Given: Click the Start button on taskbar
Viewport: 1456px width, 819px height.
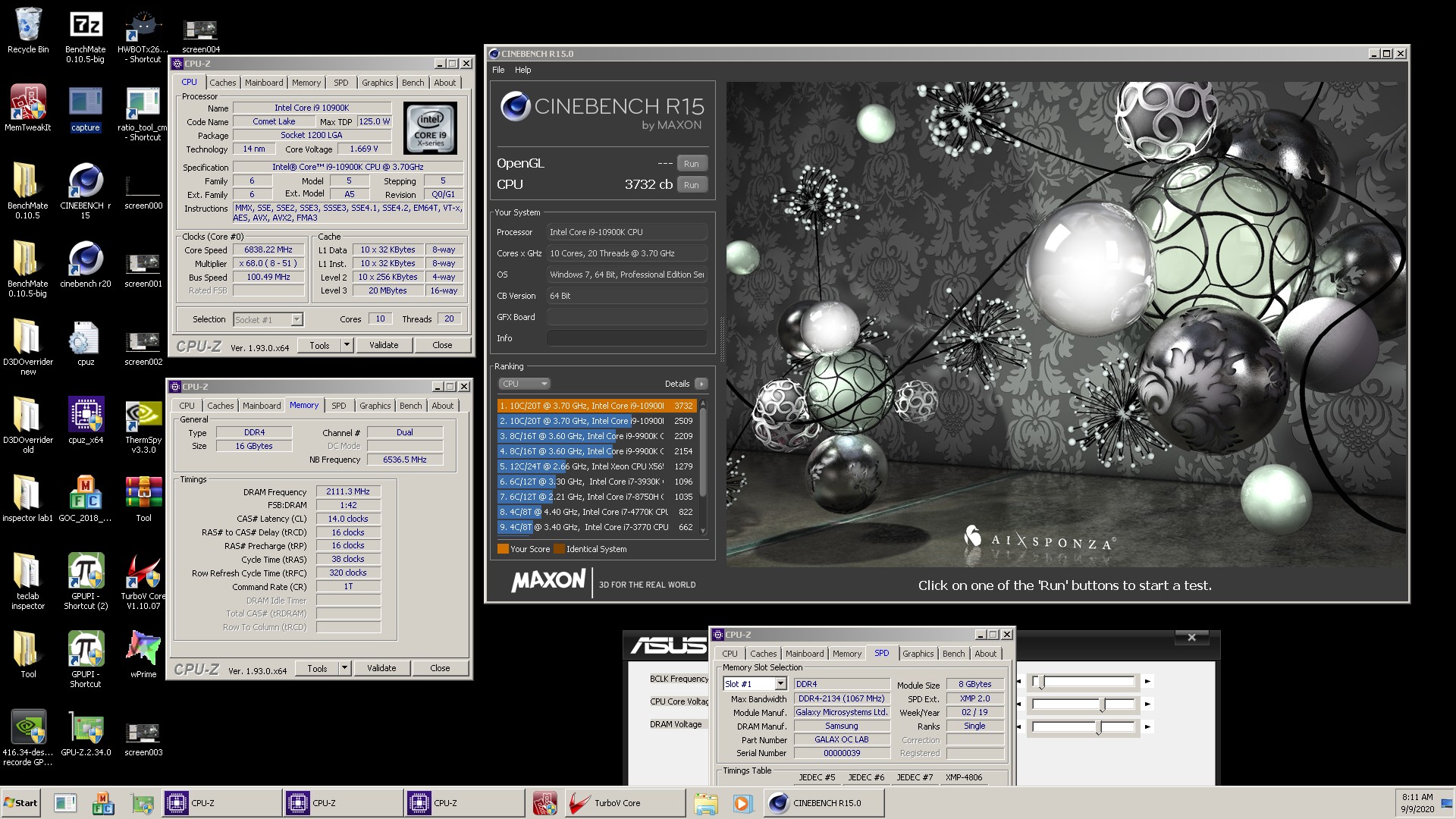Looking at the screenshot, I should tap(21, 803).
